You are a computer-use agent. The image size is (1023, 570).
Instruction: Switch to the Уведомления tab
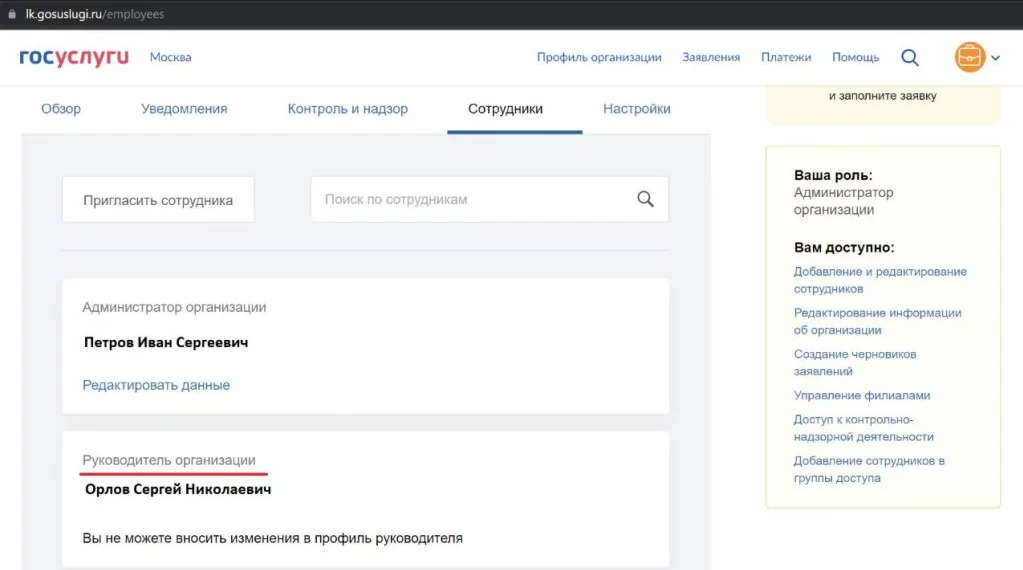click(x=184, y=109)
